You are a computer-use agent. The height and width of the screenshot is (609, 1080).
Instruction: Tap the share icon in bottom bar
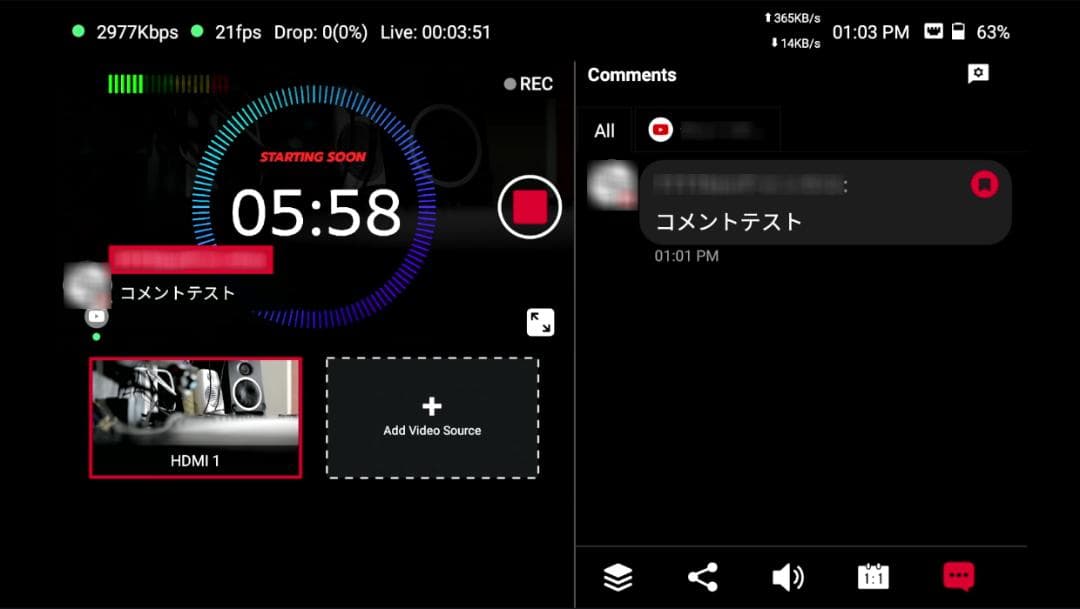click(x=703, y=576)
